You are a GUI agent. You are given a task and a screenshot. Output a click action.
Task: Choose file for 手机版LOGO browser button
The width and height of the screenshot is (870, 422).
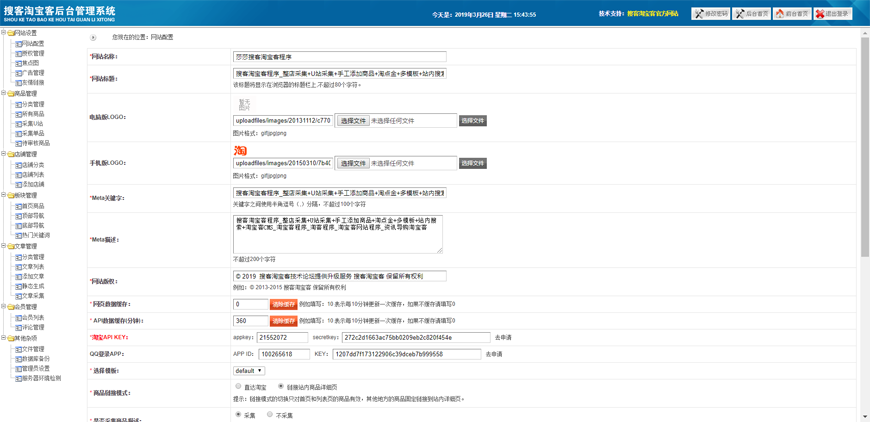coord(353,163)
